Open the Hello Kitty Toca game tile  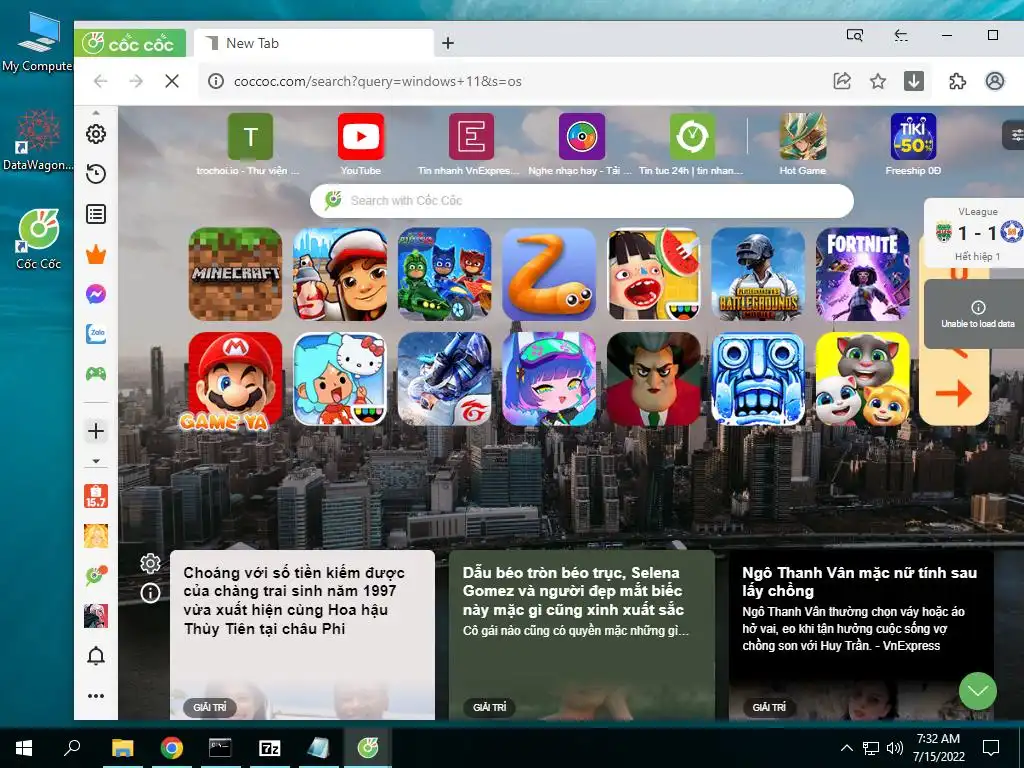pyautogui.click(x=340, y=379)
